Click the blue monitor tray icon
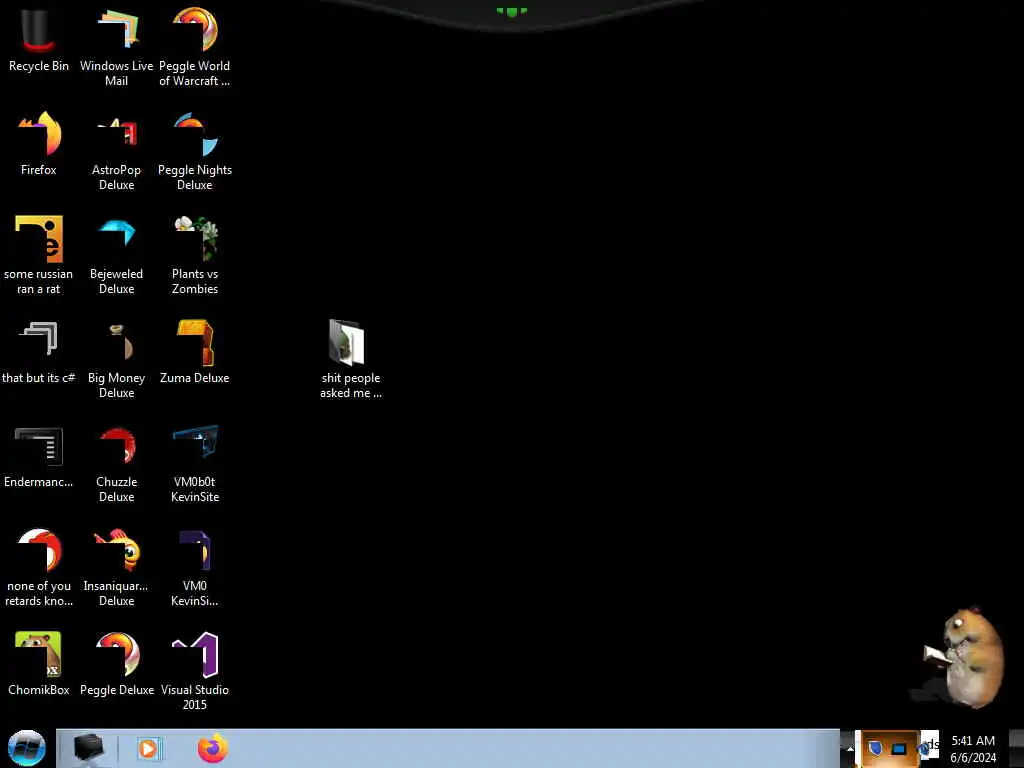1024x768 pixels. click(x=899, y=748)
